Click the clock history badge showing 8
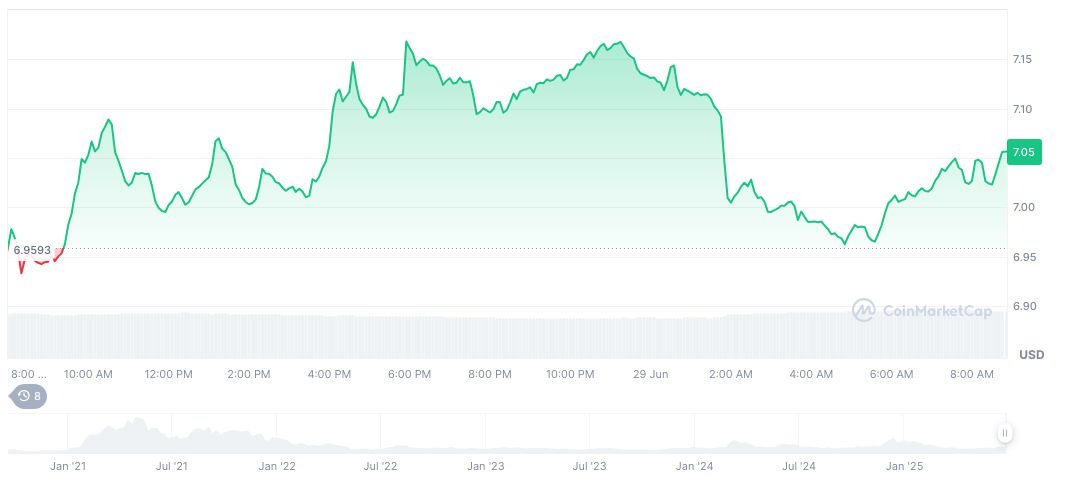The width and height of the screenshot is (1072, 477). click(29, 396)
